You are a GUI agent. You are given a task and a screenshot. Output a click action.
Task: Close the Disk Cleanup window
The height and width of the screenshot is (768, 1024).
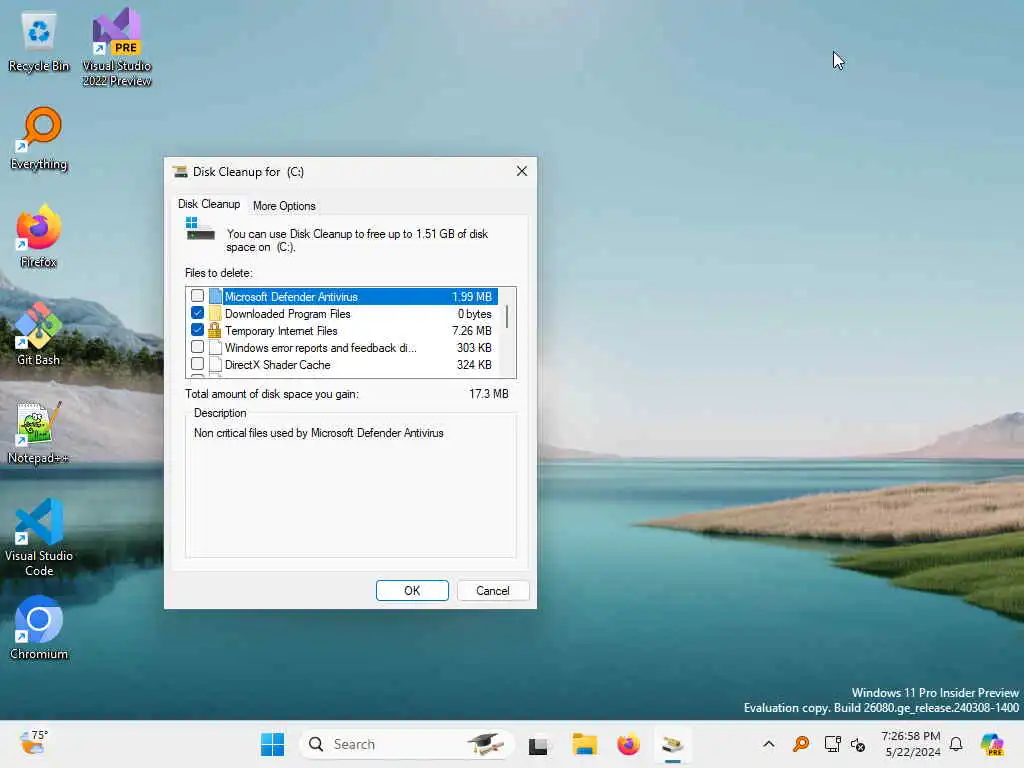(x=521, y=171)
